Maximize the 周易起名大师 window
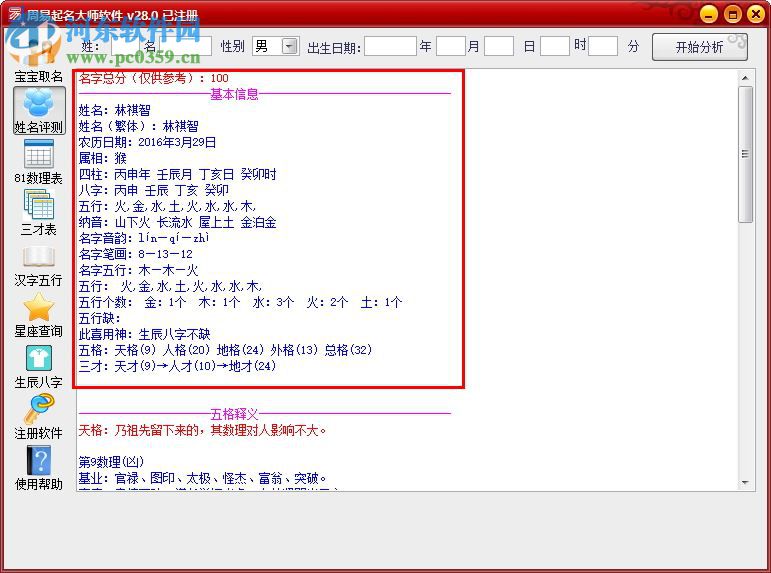The width and height of the screenshot is (771, 573). click(x=732, y=14)
